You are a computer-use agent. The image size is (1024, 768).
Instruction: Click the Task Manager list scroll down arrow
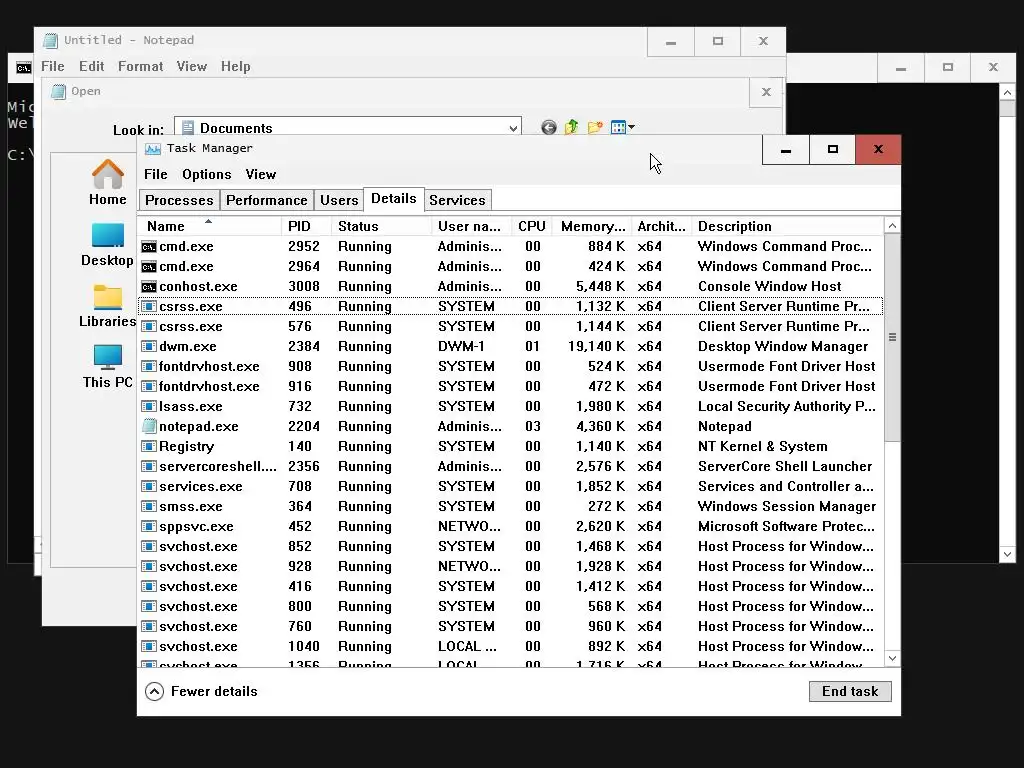point(892,658)
